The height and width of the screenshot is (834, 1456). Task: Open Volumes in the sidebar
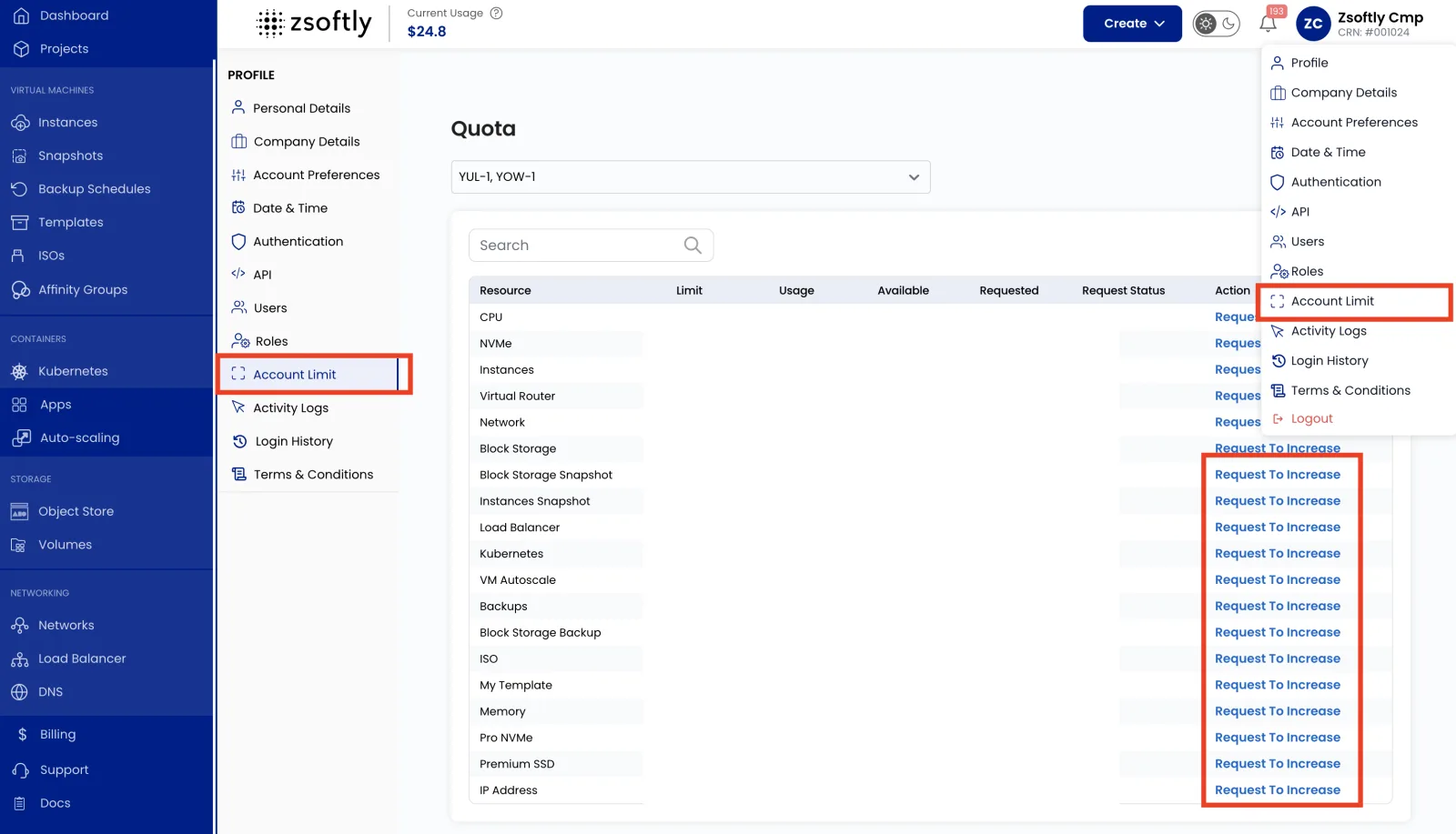click(51, 545)
